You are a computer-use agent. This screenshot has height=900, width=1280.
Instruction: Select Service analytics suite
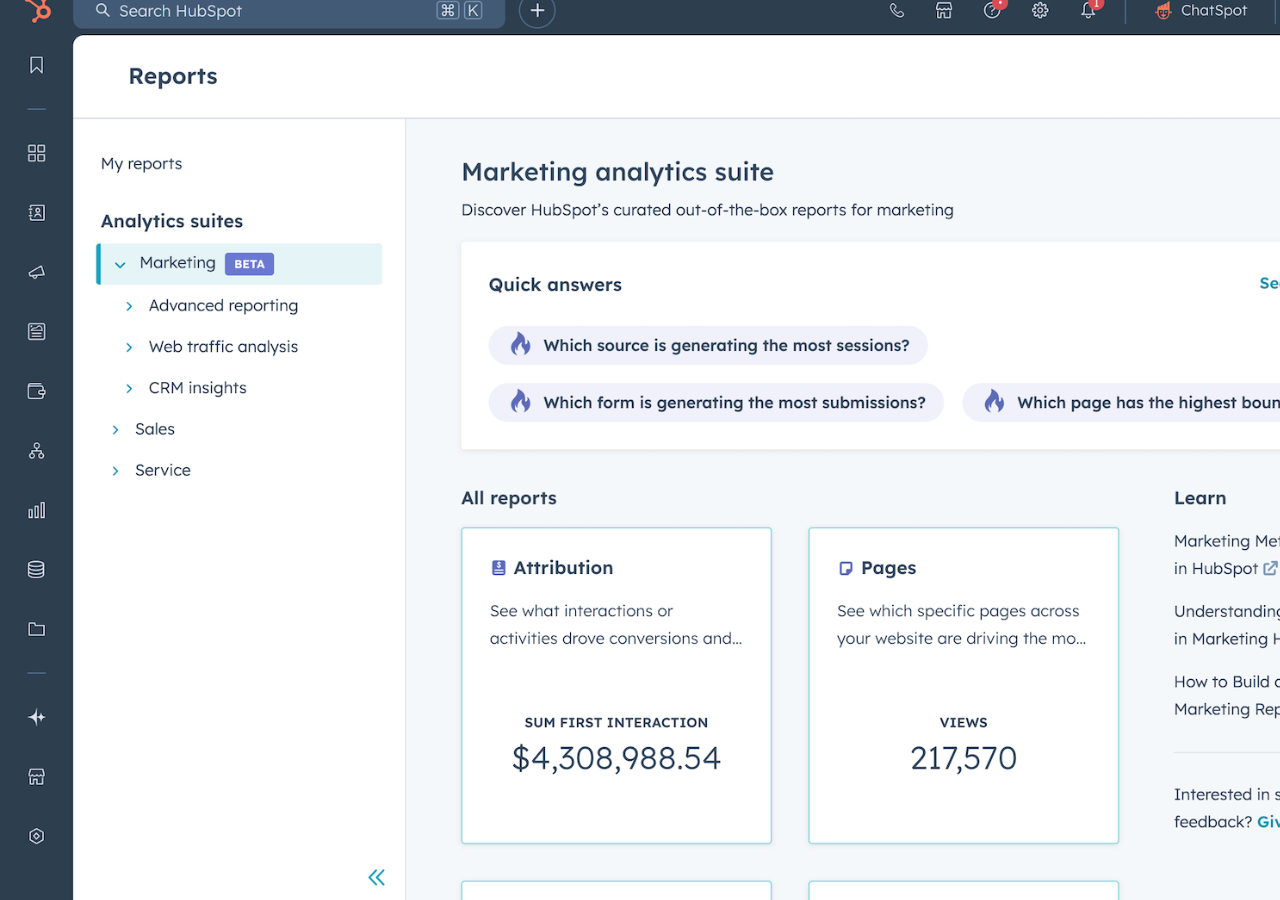[x=163, y=470]
